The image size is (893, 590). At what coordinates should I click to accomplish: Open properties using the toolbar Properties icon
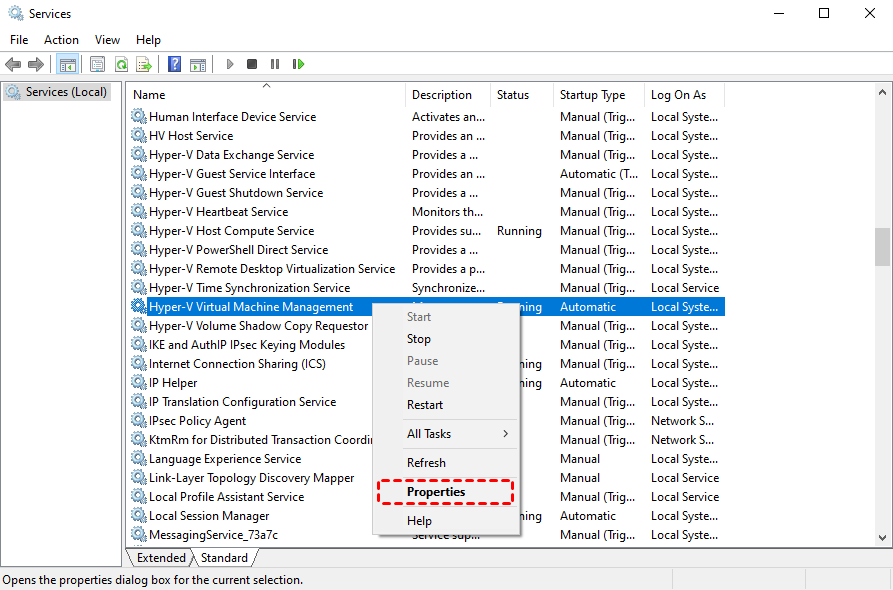point(95,63)
